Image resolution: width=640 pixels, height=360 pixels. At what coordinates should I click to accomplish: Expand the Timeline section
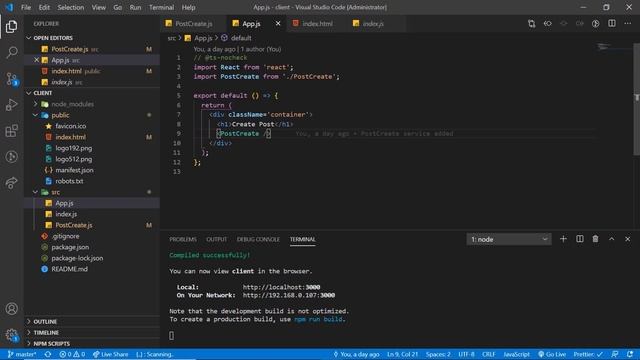tap(92, 333)
